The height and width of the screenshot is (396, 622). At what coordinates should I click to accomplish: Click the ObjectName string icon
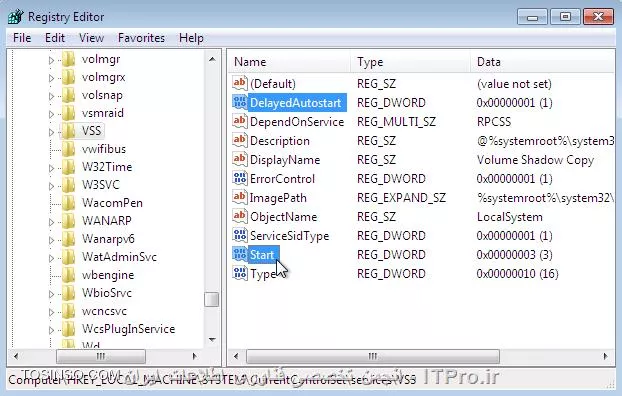[x=240, y=217]
